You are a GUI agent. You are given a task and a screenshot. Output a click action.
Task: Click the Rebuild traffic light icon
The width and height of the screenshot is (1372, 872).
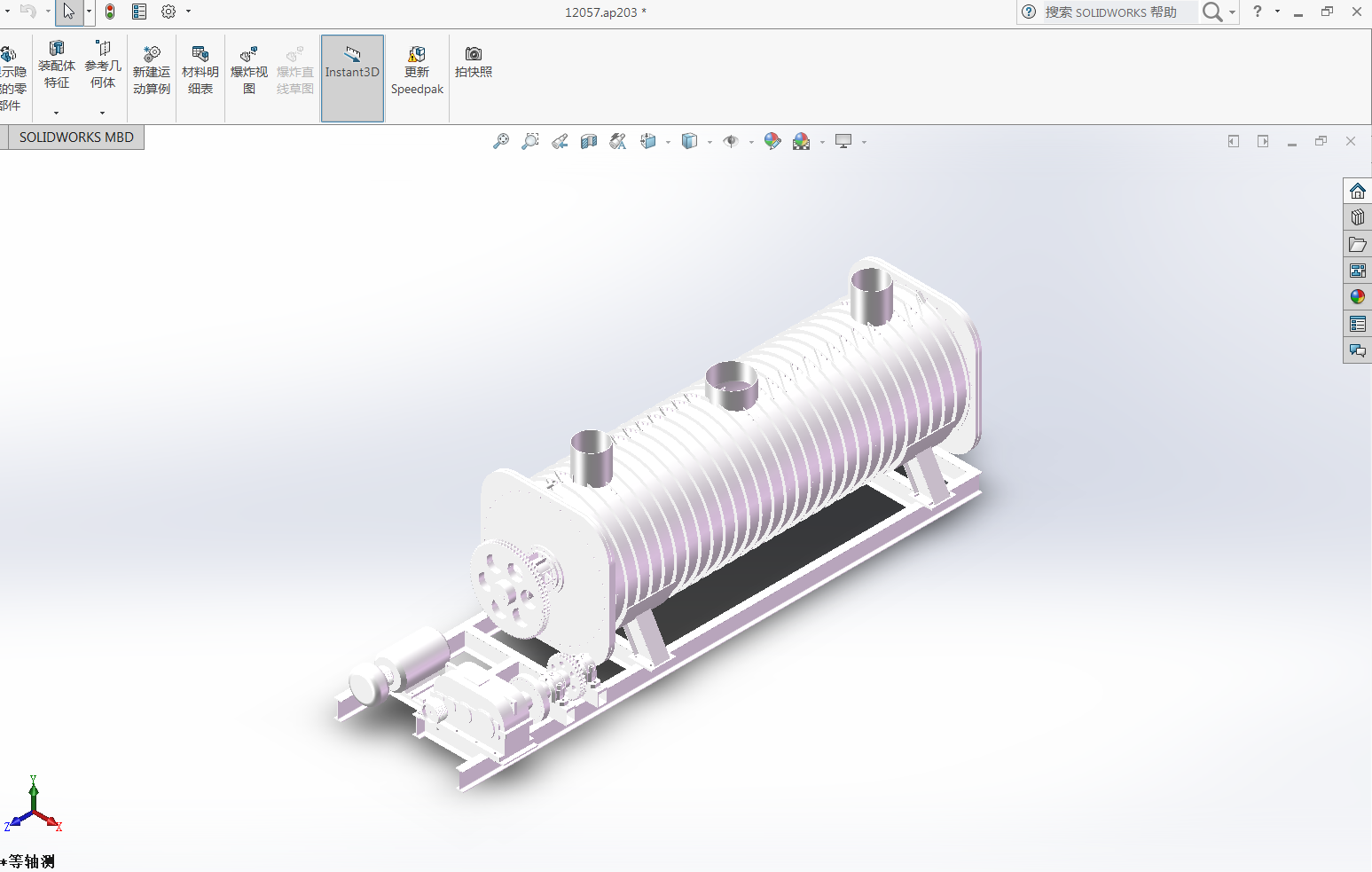(x=110, y=12)
